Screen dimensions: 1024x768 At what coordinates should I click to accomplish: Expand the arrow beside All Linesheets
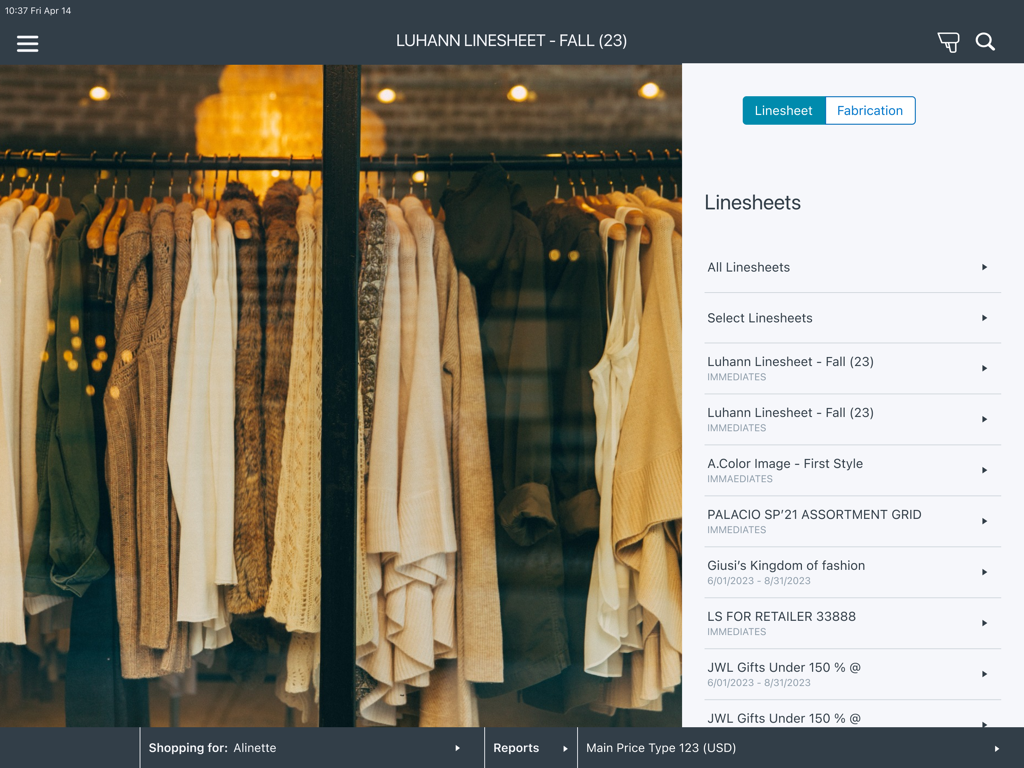pyautogui.click(x=985, y=267)
